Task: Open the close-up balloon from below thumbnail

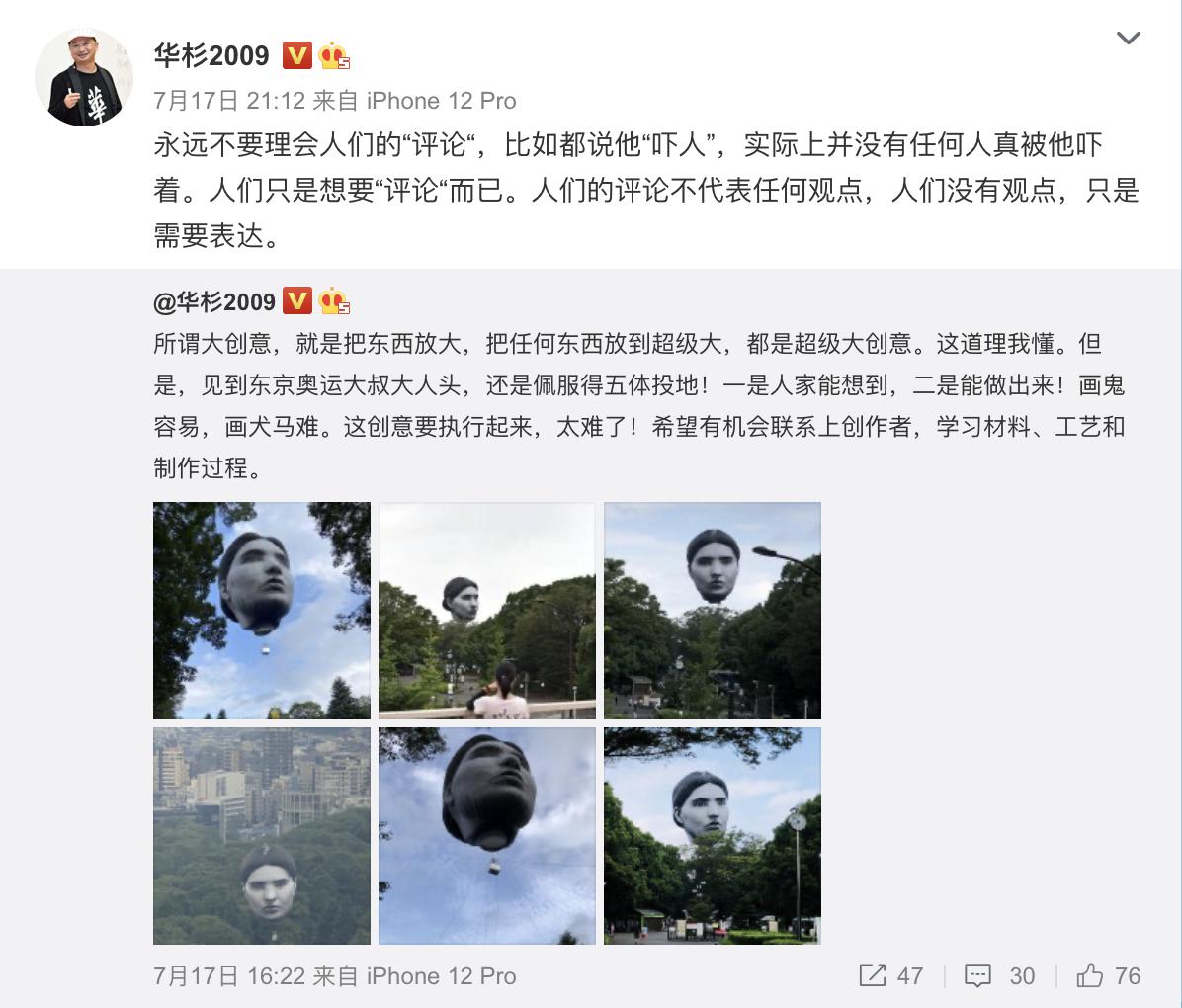Action: tap(487, 836)
